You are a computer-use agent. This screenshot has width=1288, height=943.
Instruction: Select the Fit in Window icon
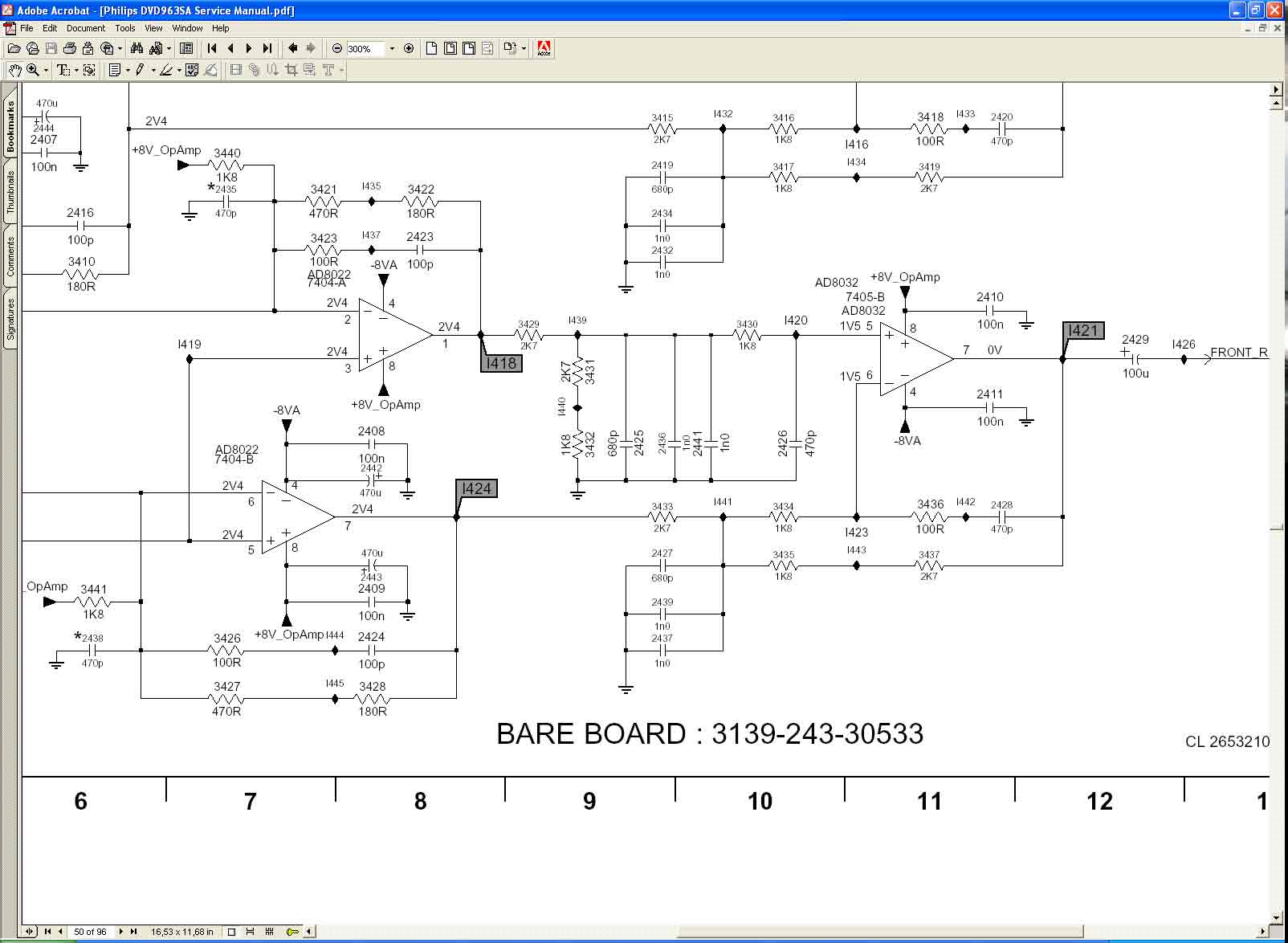tap(450, 48)
